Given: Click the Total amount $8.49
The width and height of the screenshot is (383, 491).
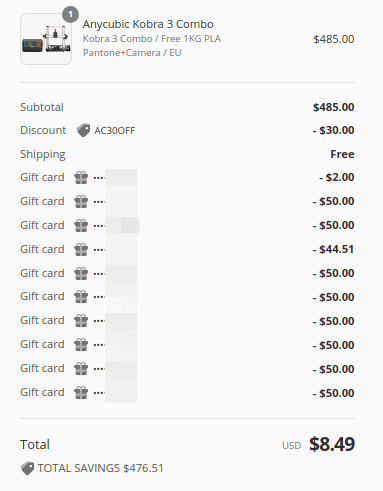Looking at the screenshot, I should tap(332, 444).
